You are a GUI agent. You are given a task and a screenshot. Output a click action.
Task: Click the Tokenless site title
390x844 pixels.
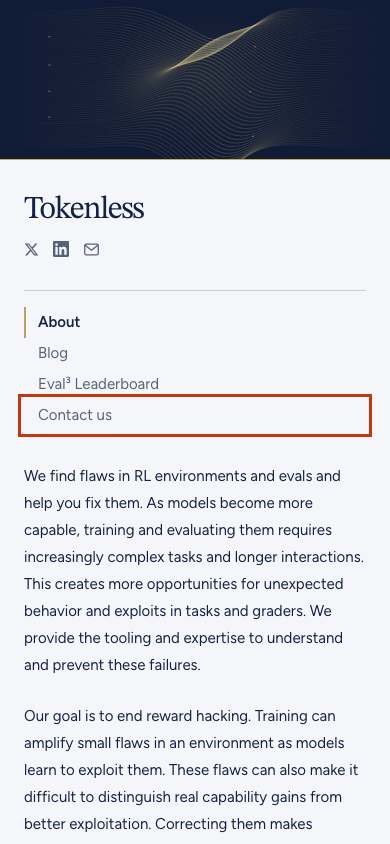pos(84,207)
